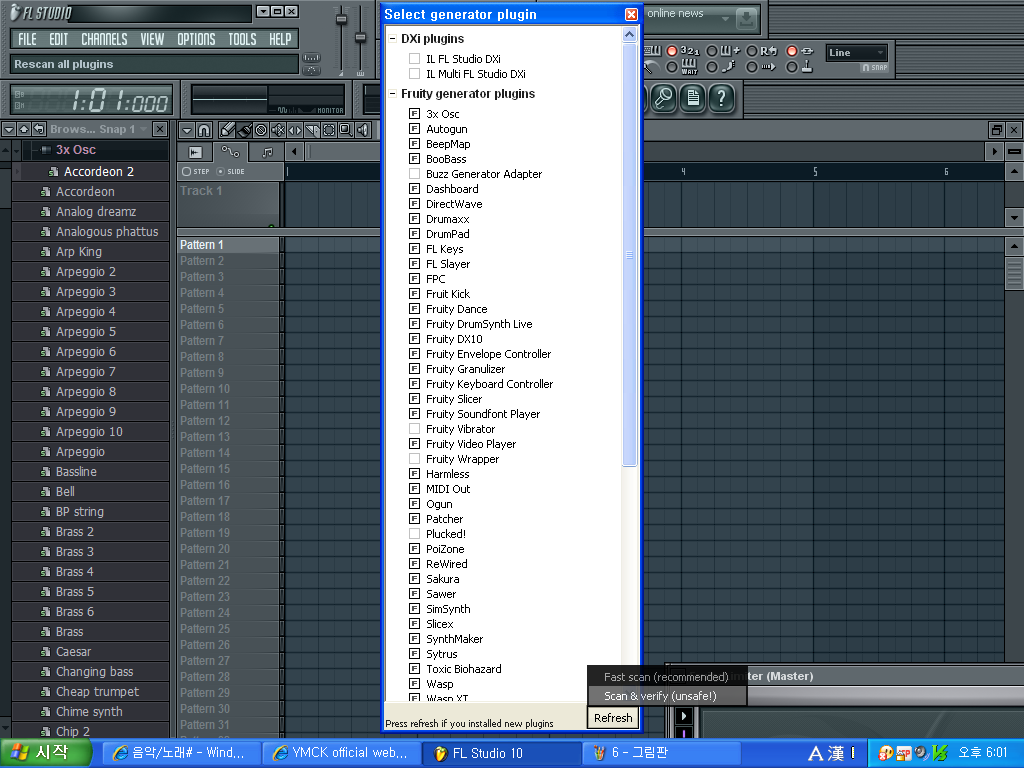Open the online news dropdown arrow
This screenshot has width=1024, height=768.
[x=725, y=19]
